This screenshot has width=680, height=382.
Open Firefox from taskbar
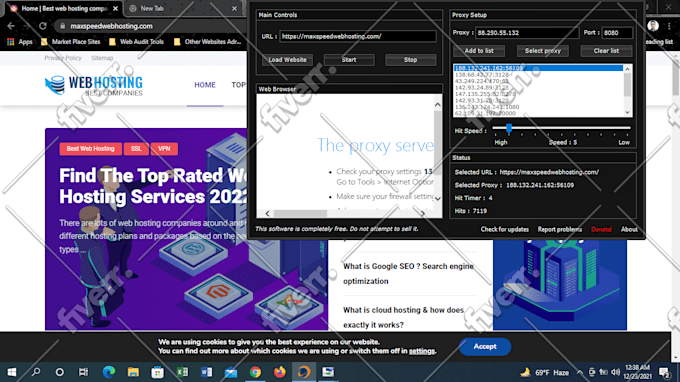pyautogui.click(x=280, y=372)
